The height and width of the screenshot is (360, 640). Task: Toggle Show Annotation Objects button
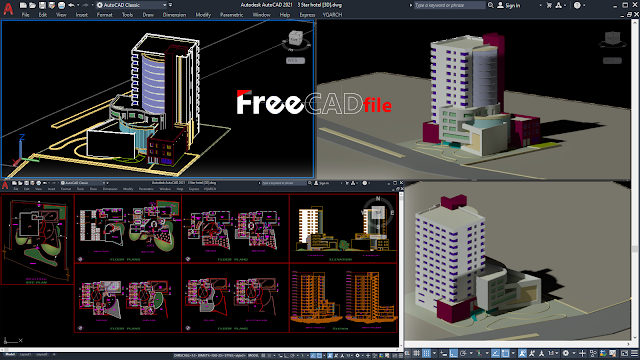tap(523, 353)
